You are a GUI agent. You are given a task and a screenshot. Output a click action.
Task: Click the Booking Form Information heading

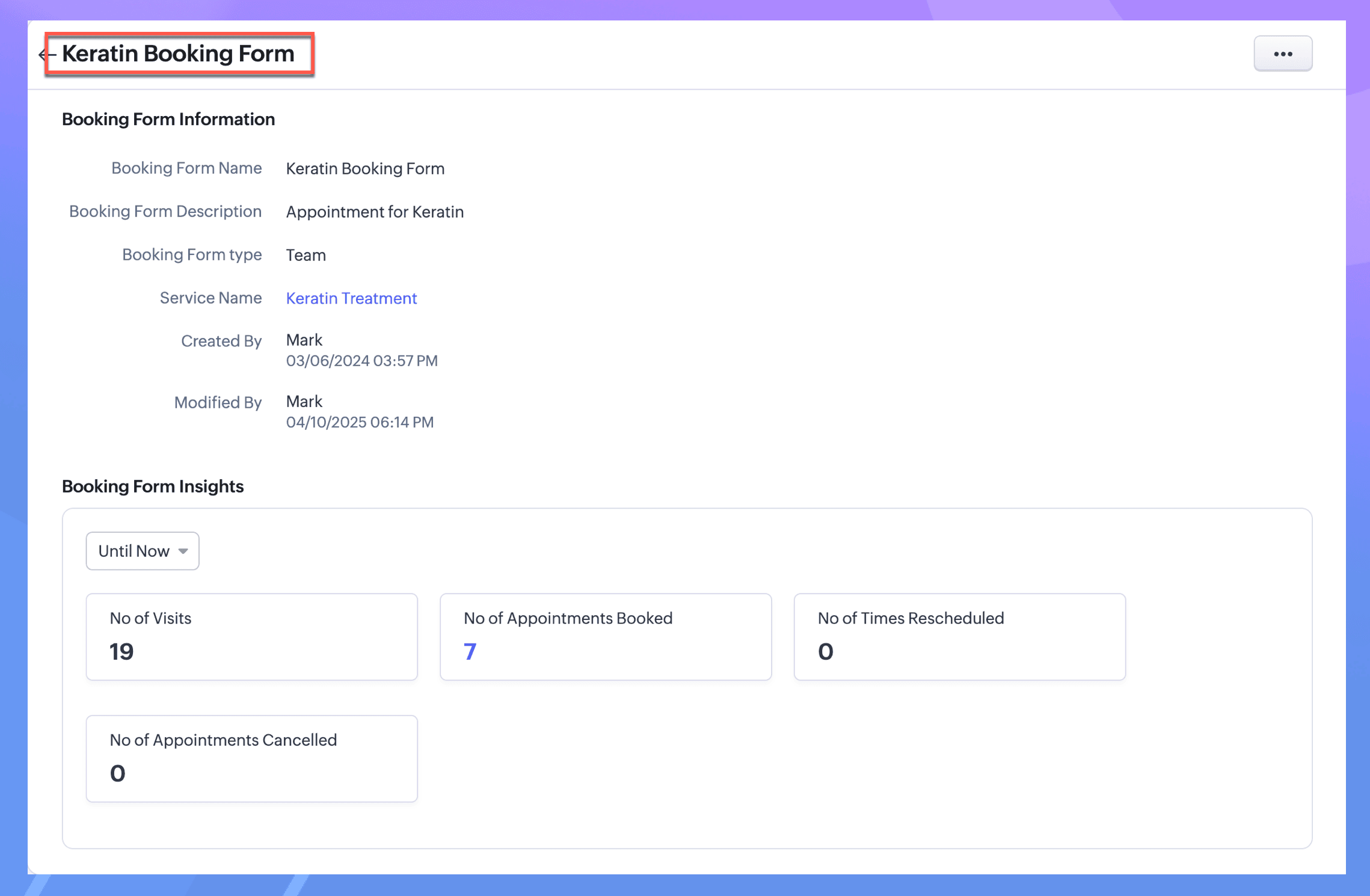click(x=168, y=119)
